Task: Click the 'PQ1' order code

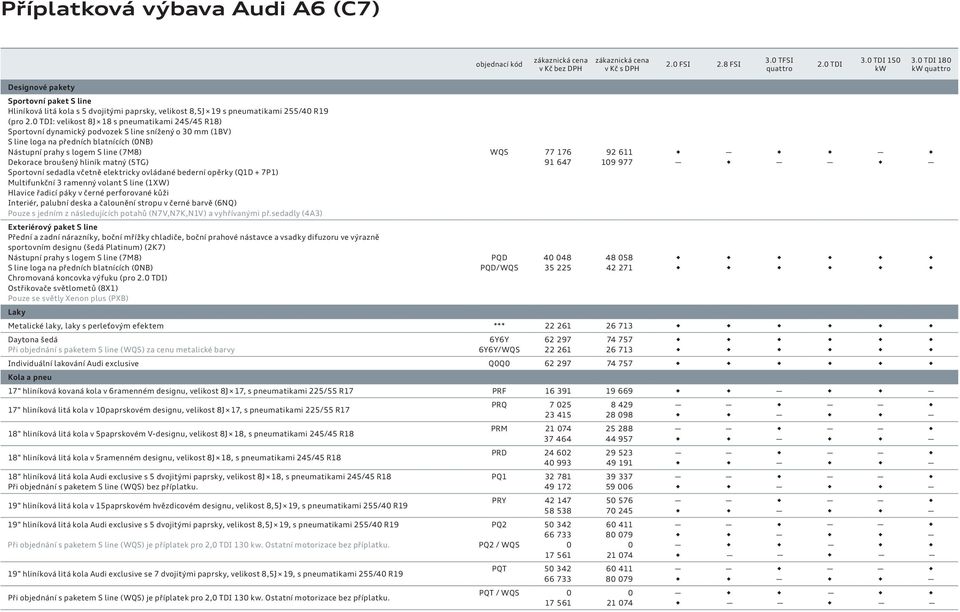Action: coord(499,477)
